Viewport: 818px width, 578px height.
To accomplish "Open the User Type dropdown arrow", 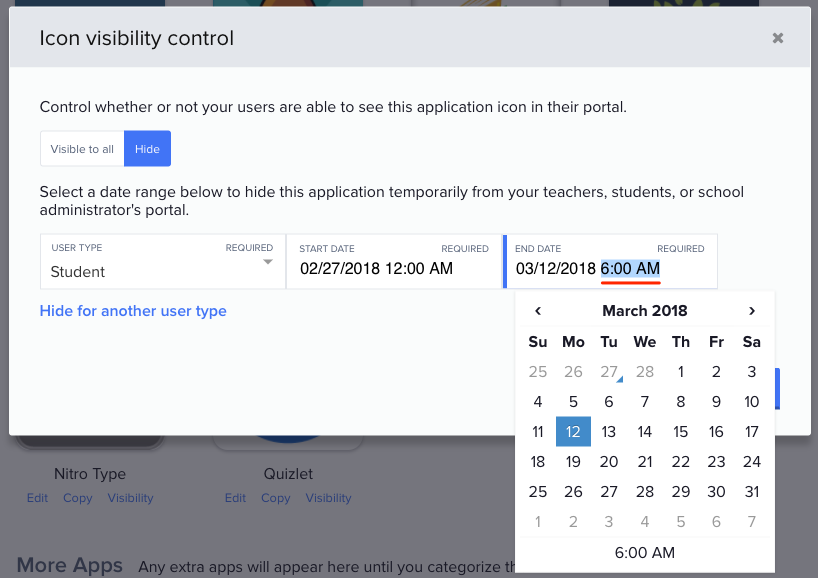I will [x=267, y=260].
